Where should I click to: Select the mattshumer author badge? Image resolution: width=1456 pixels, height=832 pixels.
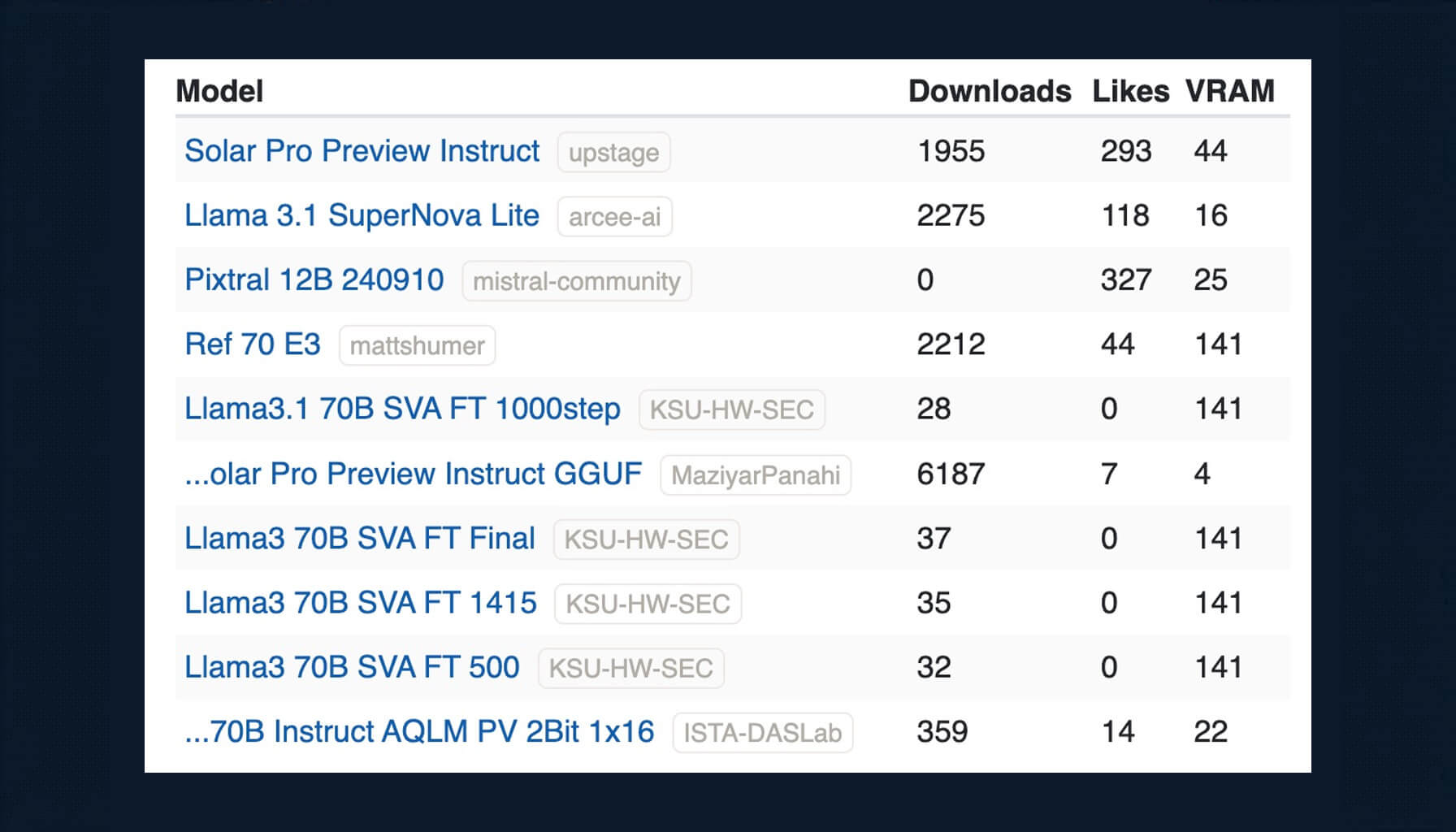[x=417, y=346]
